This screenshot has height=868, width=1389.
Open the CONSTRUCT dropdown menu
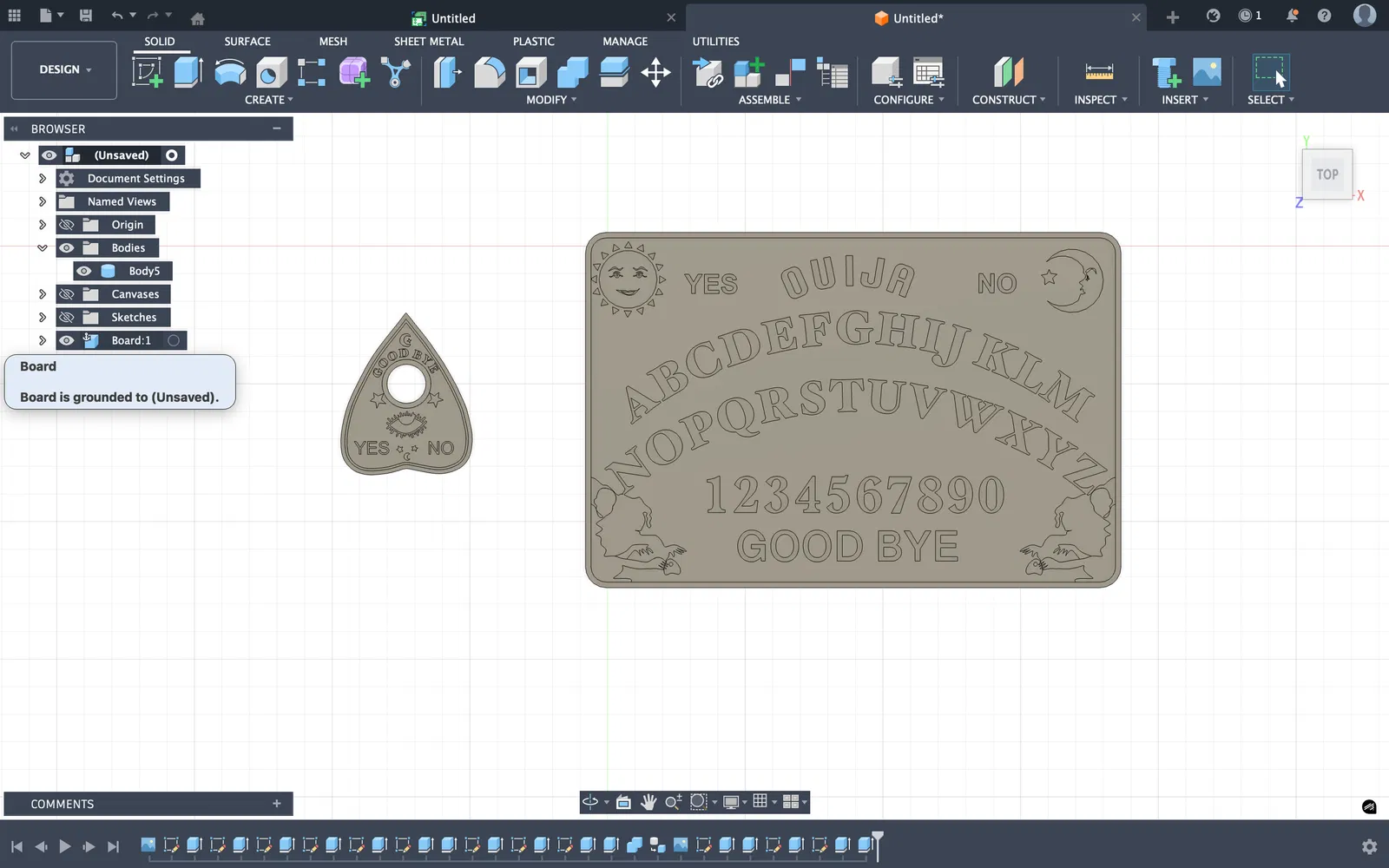pos(1009,100)
